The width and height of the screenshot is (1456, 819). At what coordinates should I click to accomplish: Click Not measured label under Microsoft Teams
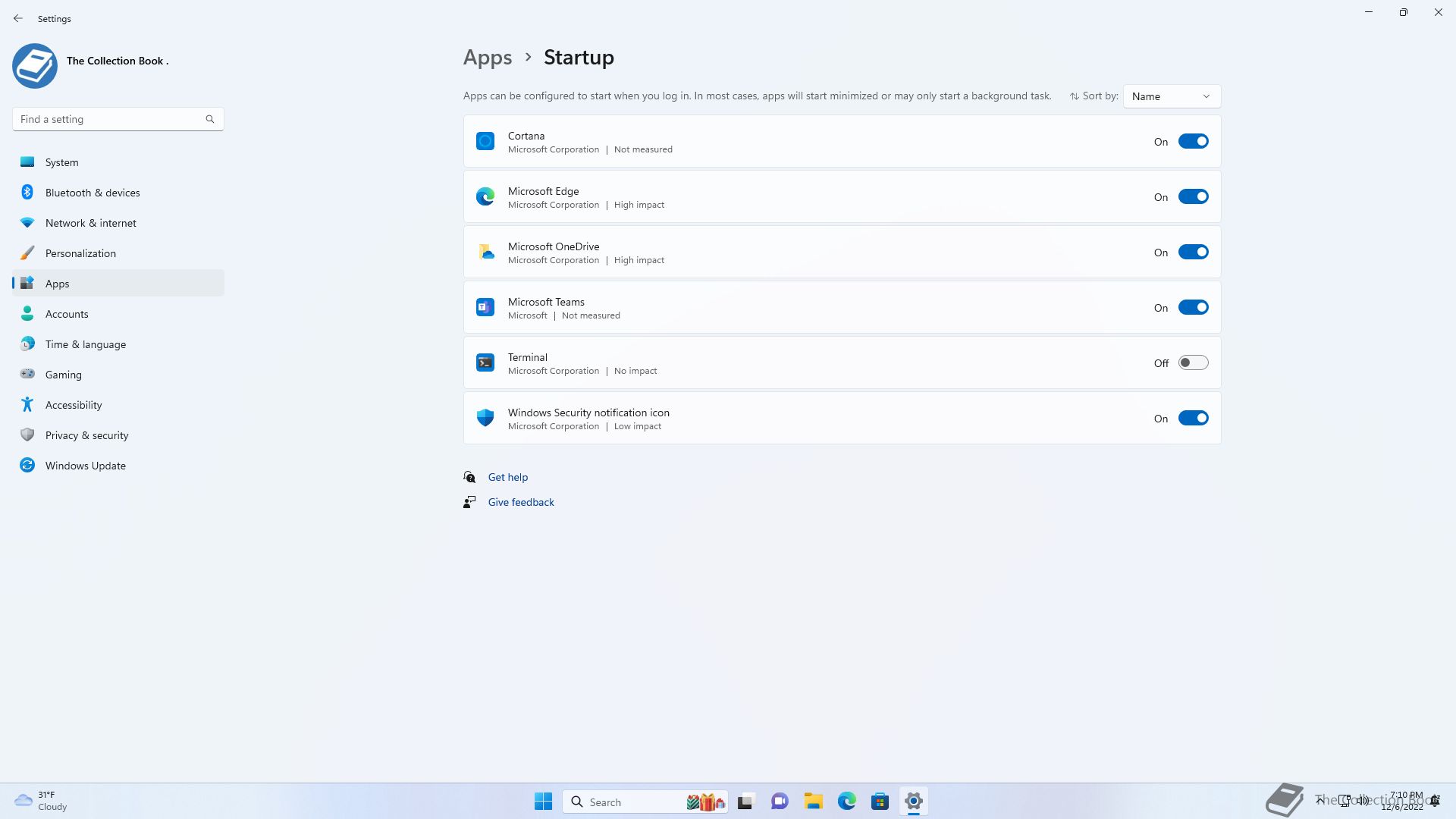[x=591, y=315]
